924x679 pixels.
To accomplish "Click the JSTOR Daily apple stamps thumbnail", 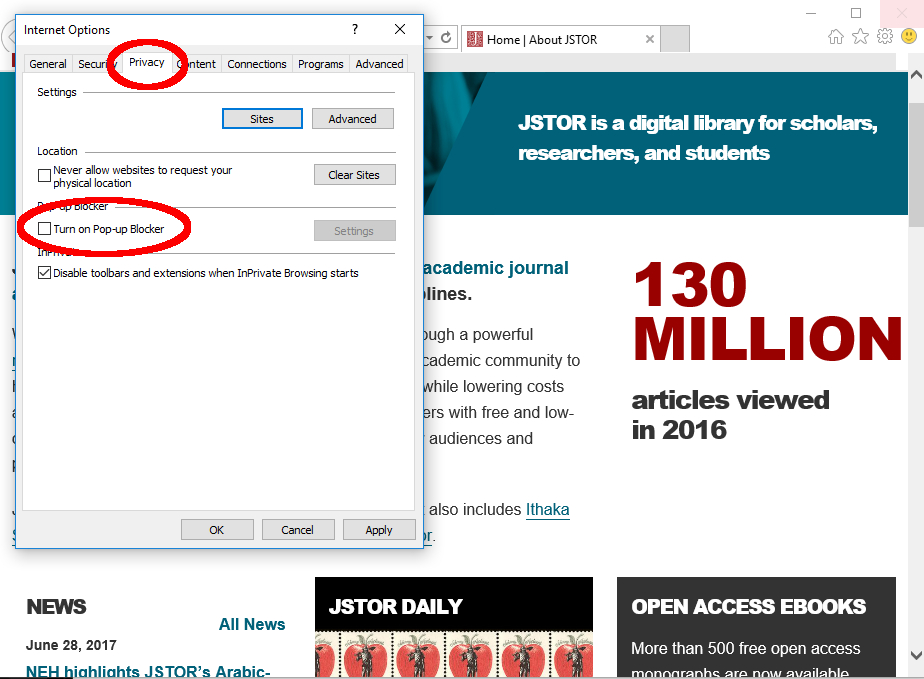I will (x=454, y=654).
